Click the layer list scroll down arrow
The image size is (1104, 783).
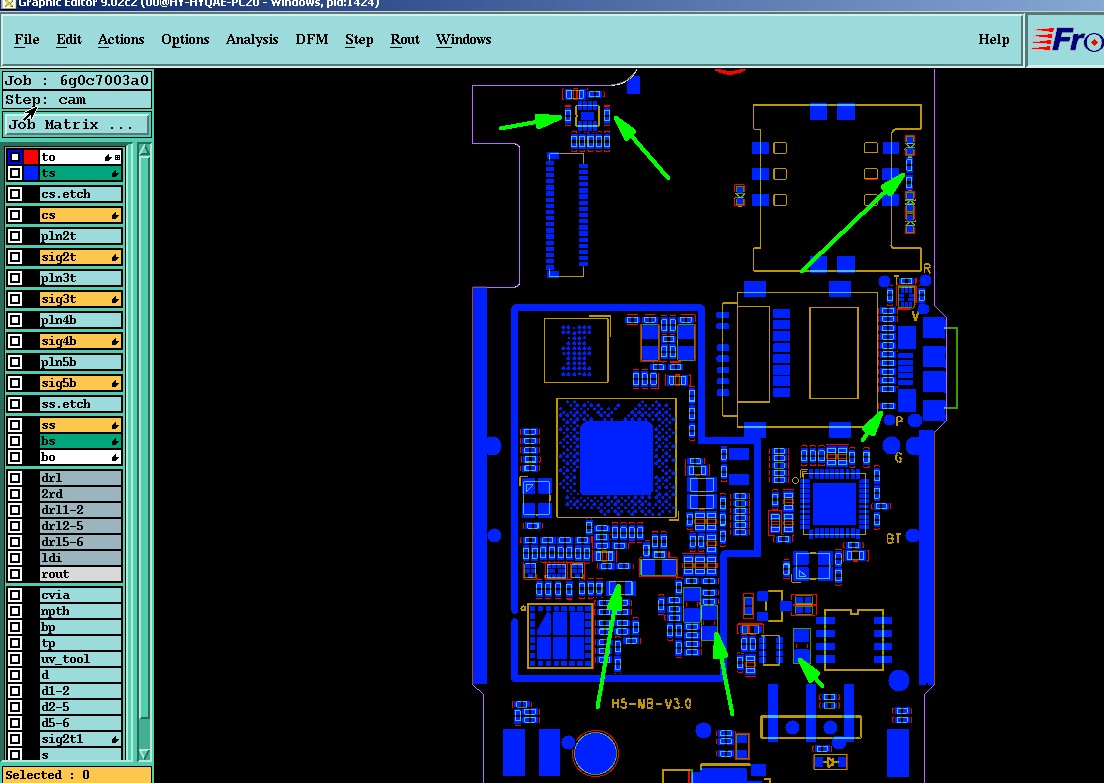144,754
